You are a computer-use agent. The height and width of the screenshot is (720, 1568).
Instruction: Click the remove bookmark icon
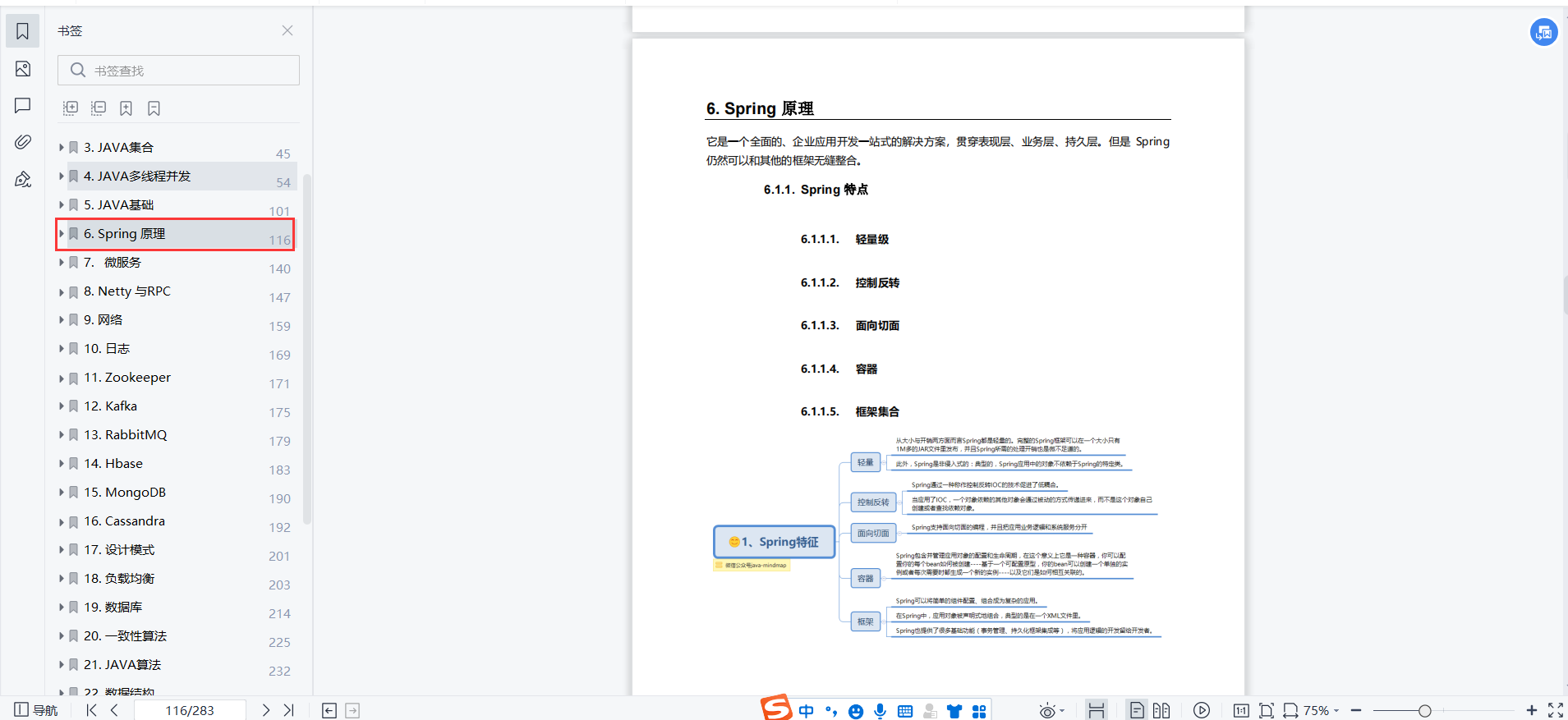[154, 108]
